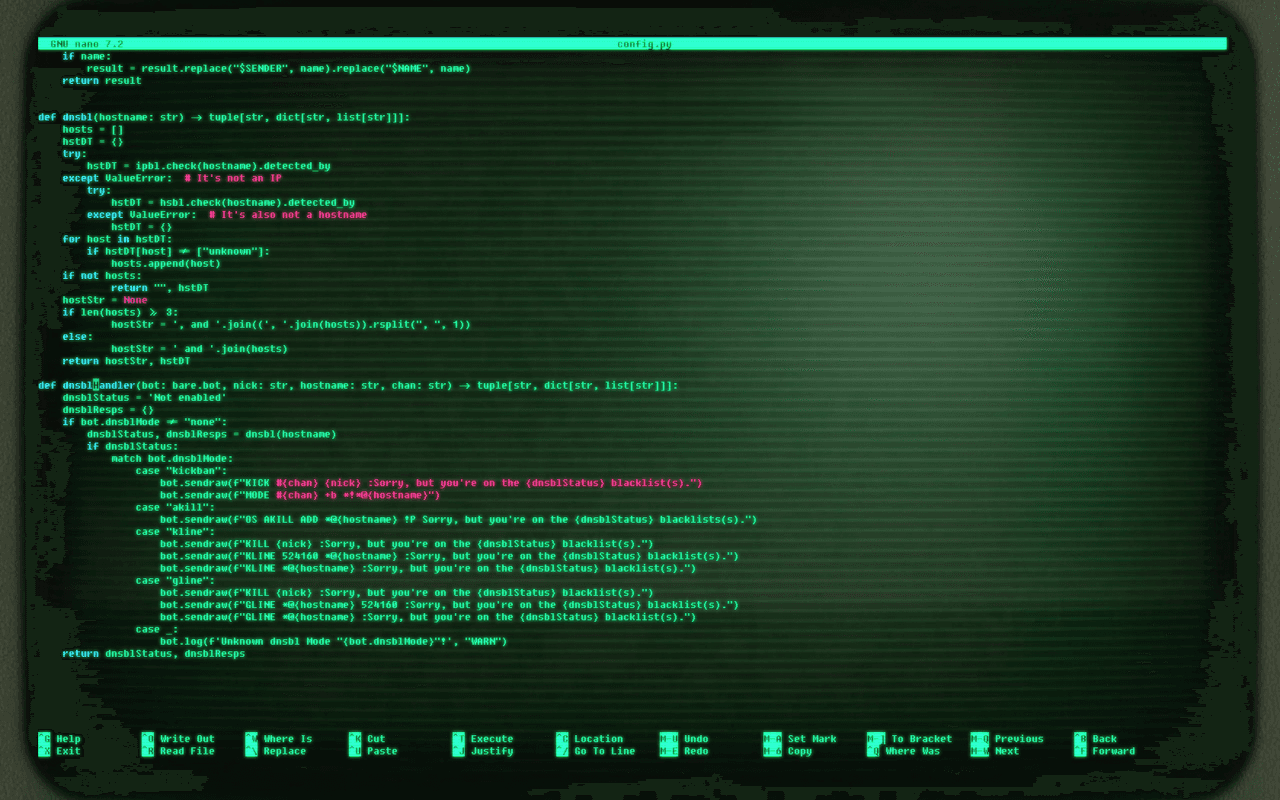Select the Write Out shortcut
The width and height of the screenshot is (1280, 800).
point(186,739)
